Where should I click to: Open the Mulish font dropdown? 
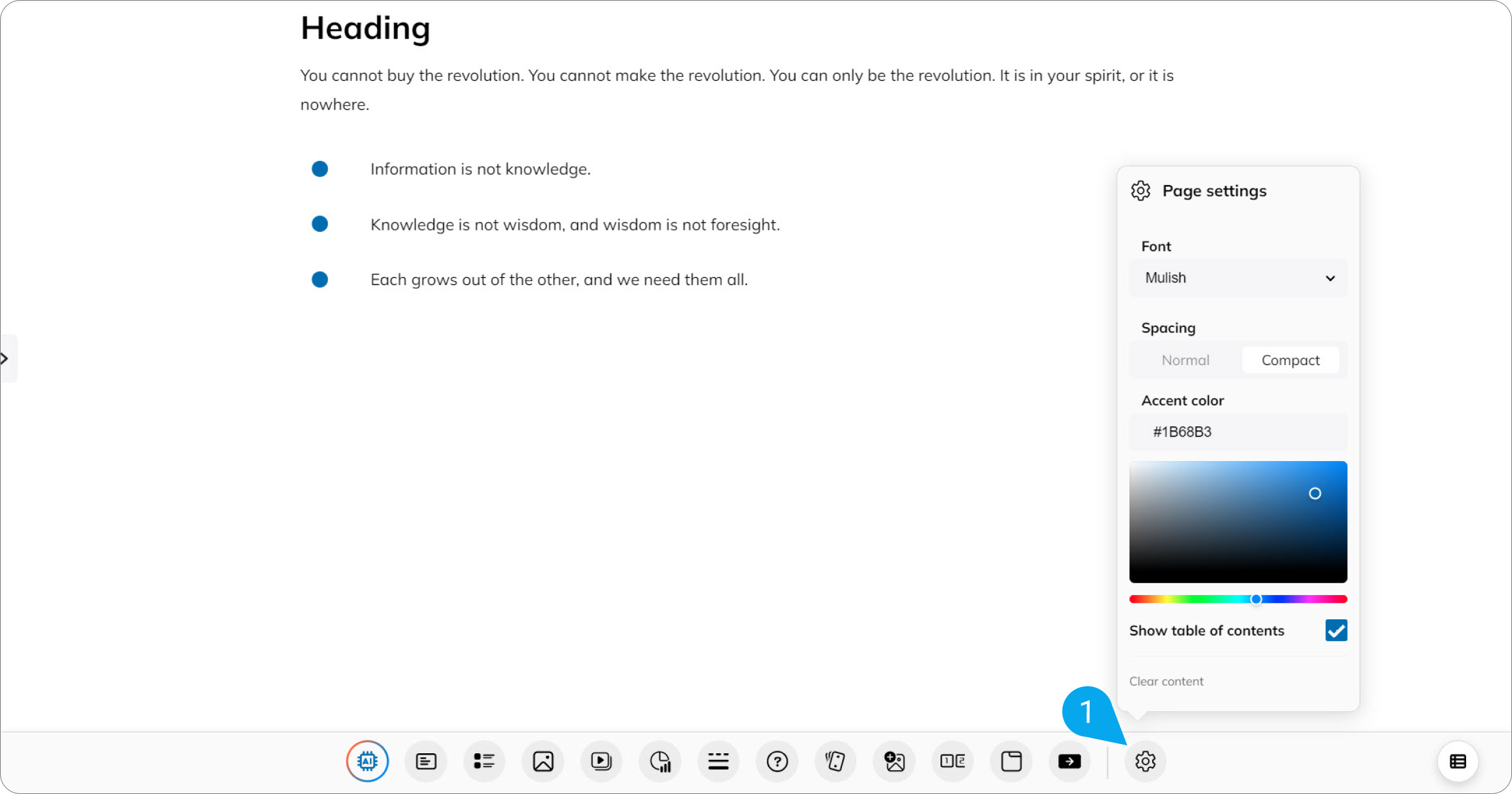1238,278
